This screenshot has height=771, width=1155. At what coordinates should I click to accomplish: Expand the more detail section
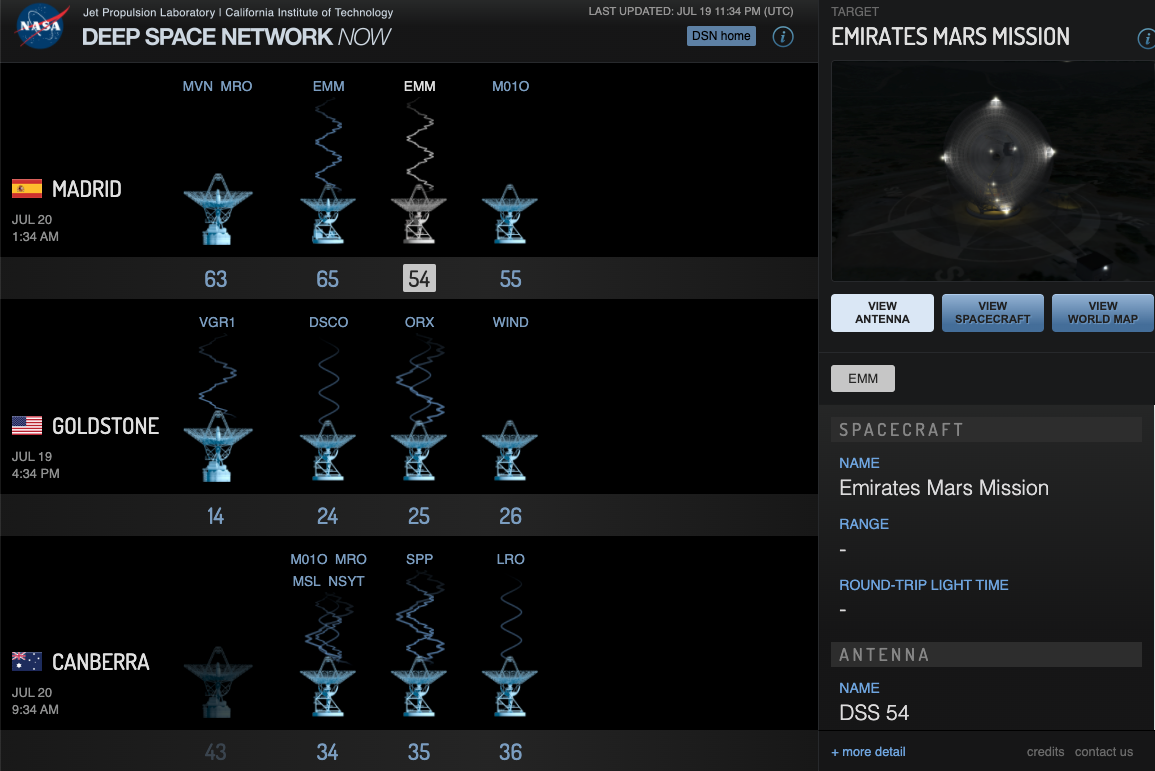868,752
